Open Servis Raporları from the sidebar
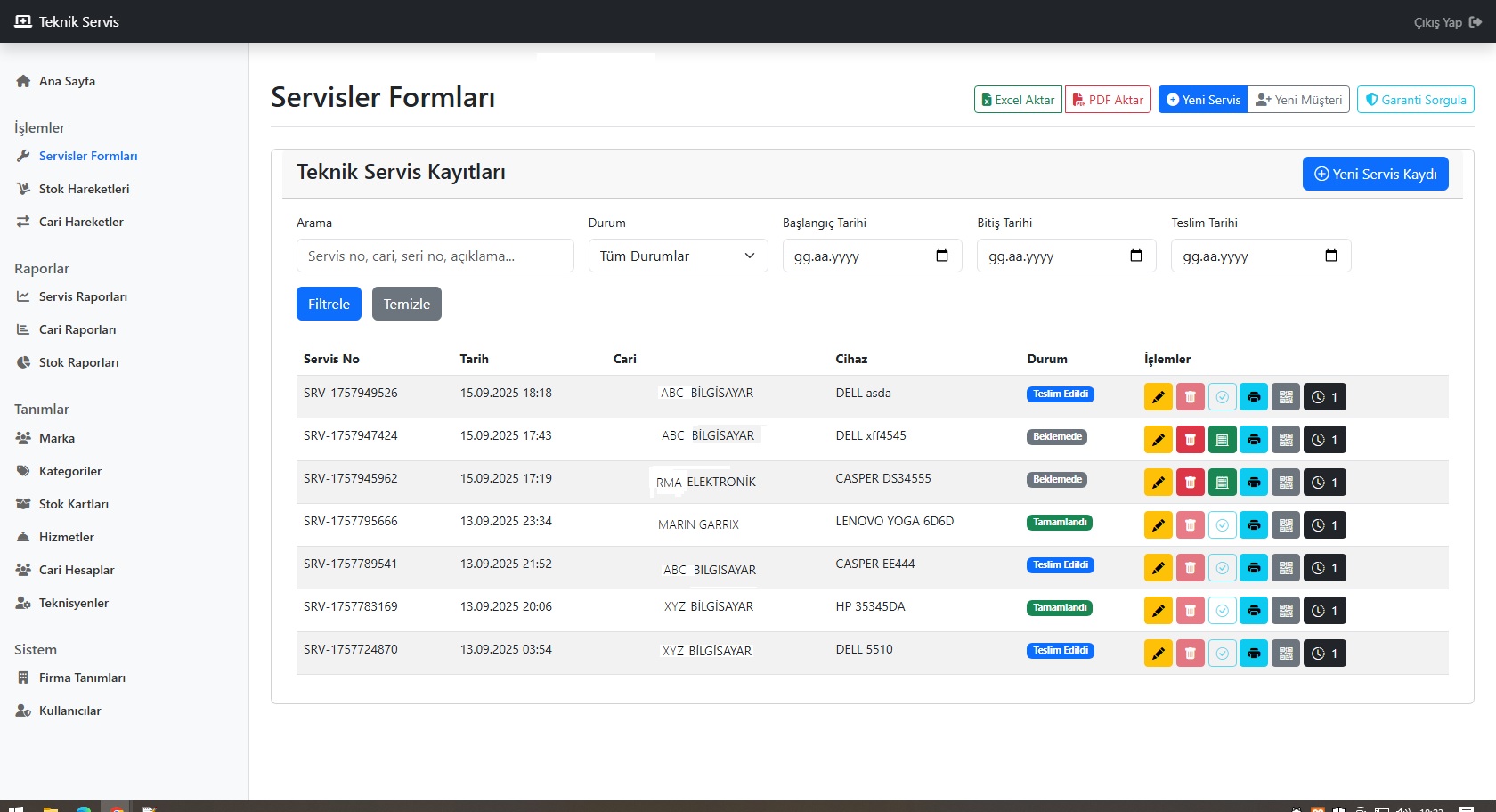 pos(83,296)
